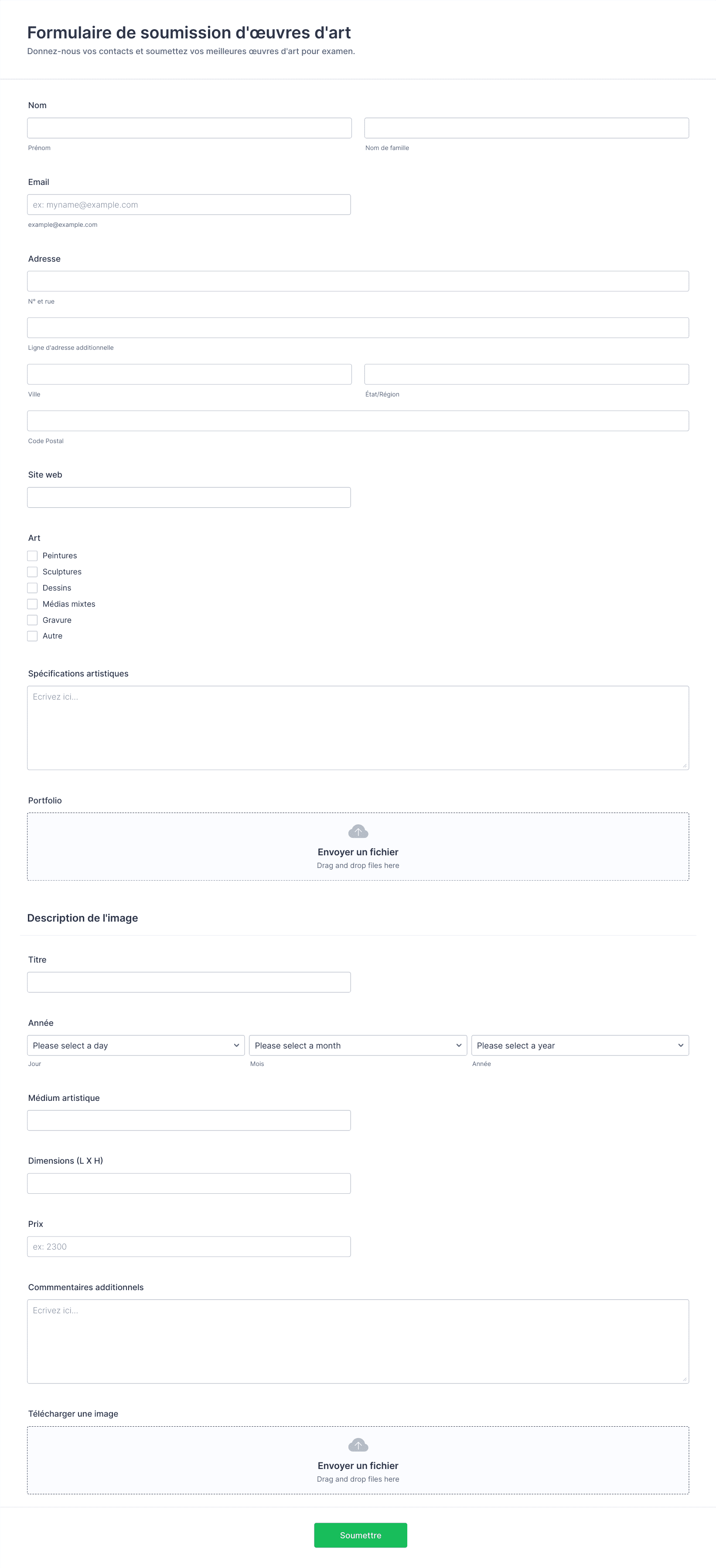Focus the Prénom text field
The width and height of the screenshot is (716, 1568).
189,128
